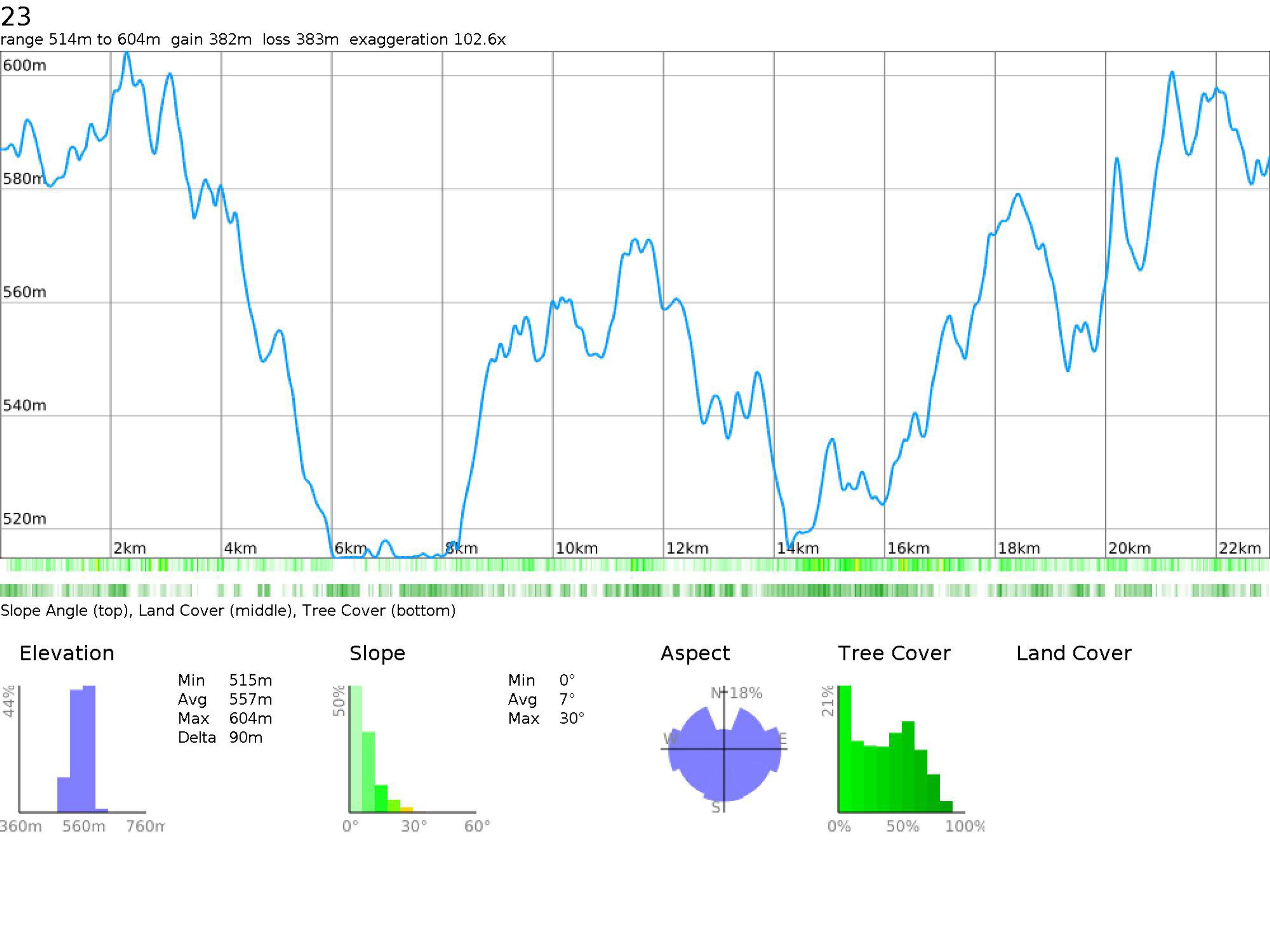Click the route title '23'
This screenshot has height=952, width=1270.
[16, 17]
